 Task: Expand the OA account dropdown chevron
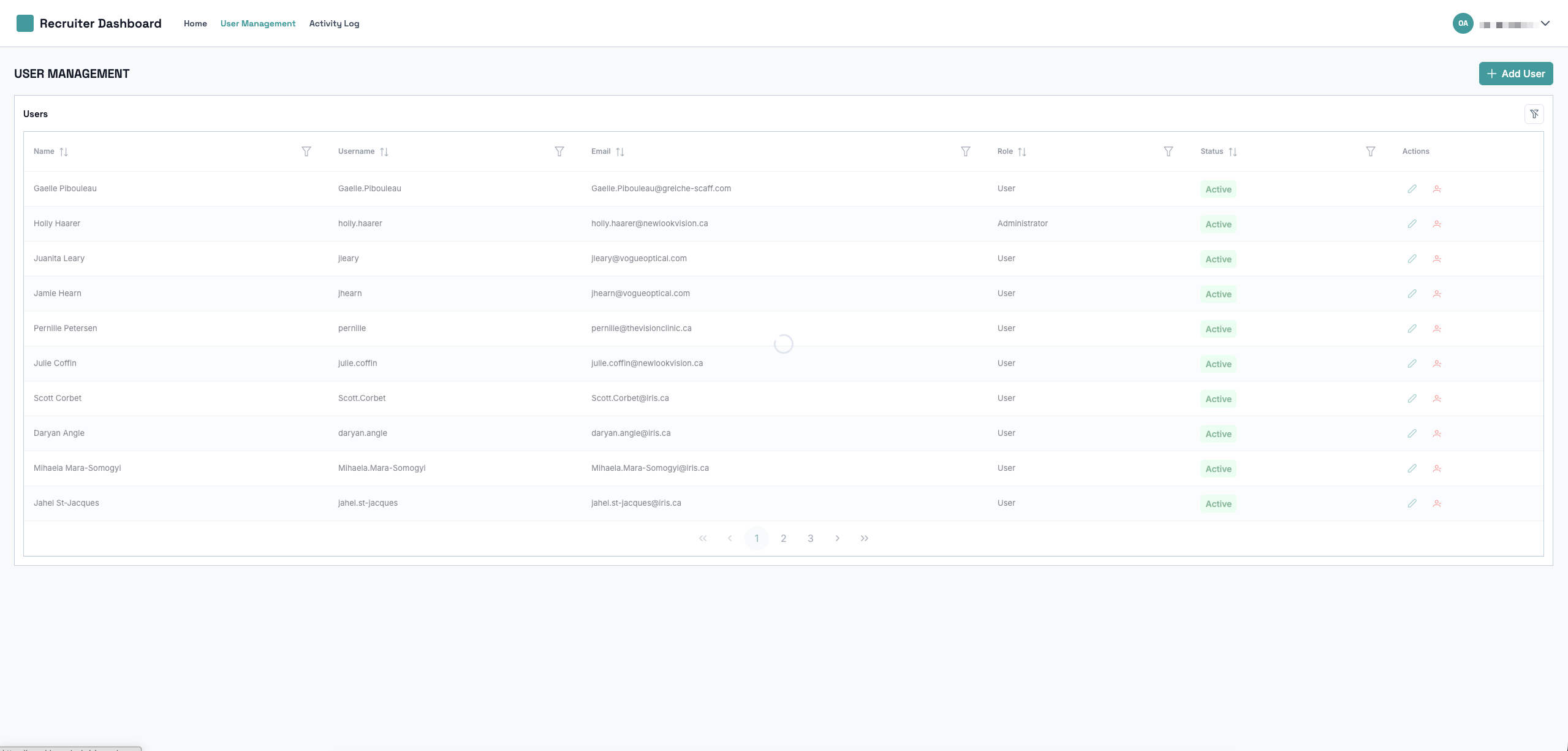pyautogui.click(x=1545, y=23)
